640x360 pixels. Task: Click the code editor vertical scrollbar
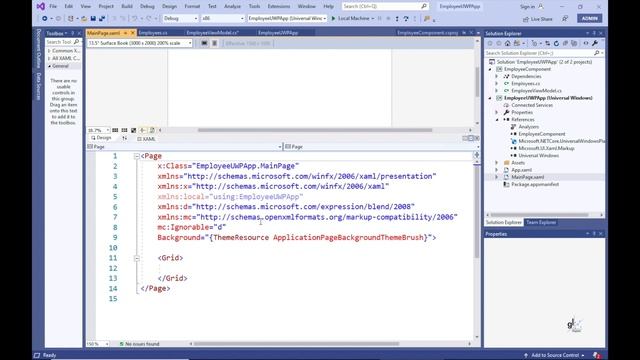tap(476, 210)
